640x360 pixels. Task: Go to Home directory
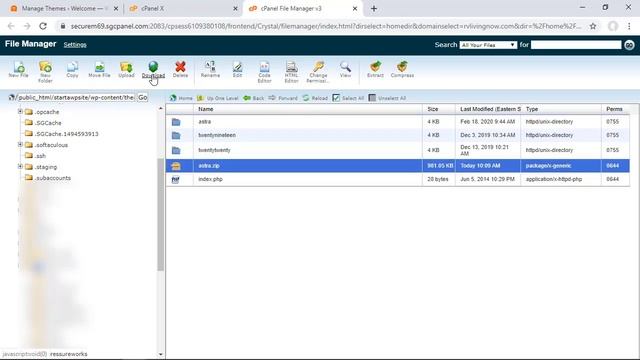[x=181, y=98]
